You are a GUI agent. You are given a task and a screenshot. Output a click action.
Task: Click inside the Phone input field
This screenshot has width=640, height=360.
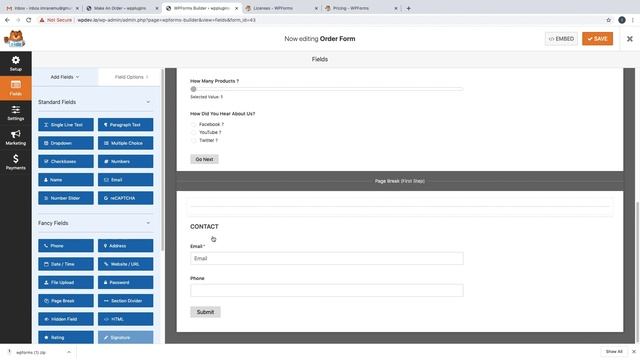pyautogui.click(x=327, y=291)
